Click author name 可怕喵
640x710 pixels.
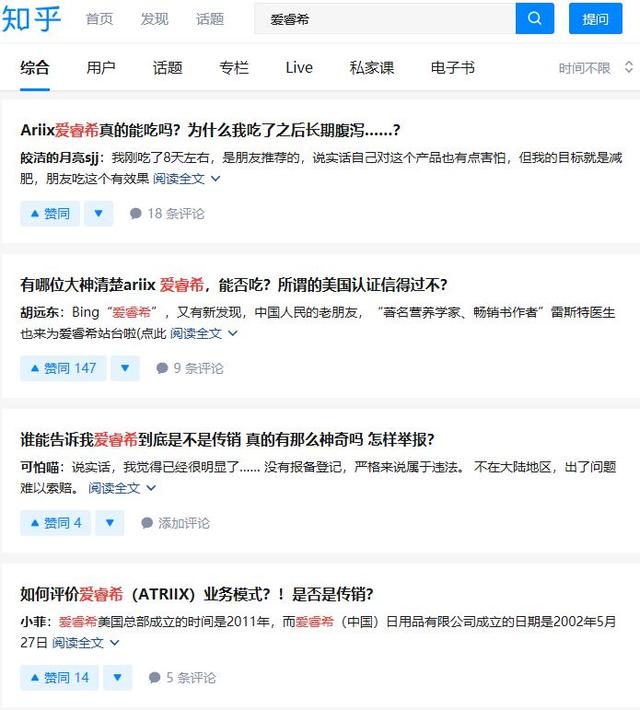click(x=39, y=467)
